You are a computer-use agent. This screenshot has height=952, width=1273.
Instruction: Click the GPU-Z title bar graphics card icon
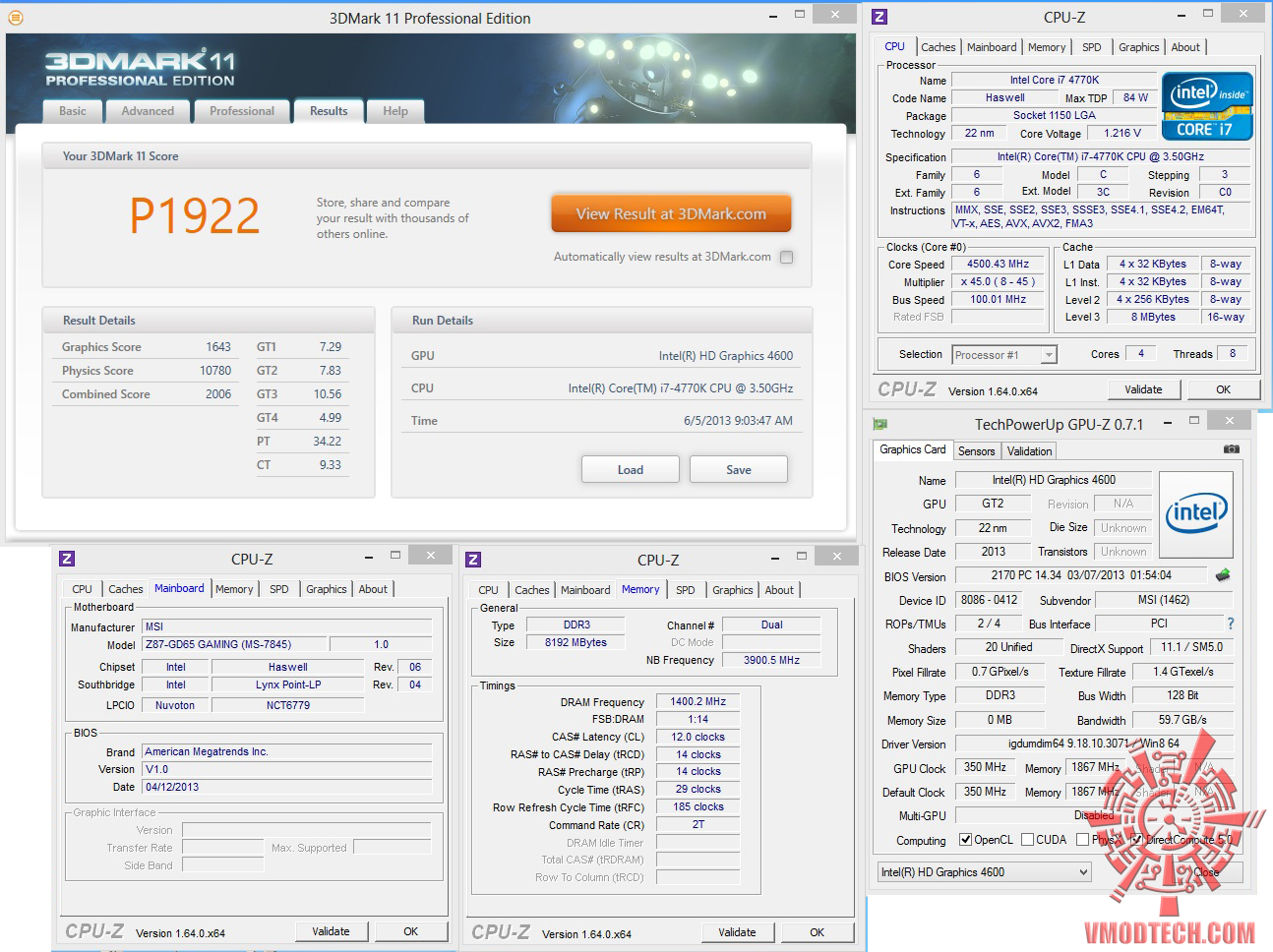pyautogui.click(x=880, y=424)
